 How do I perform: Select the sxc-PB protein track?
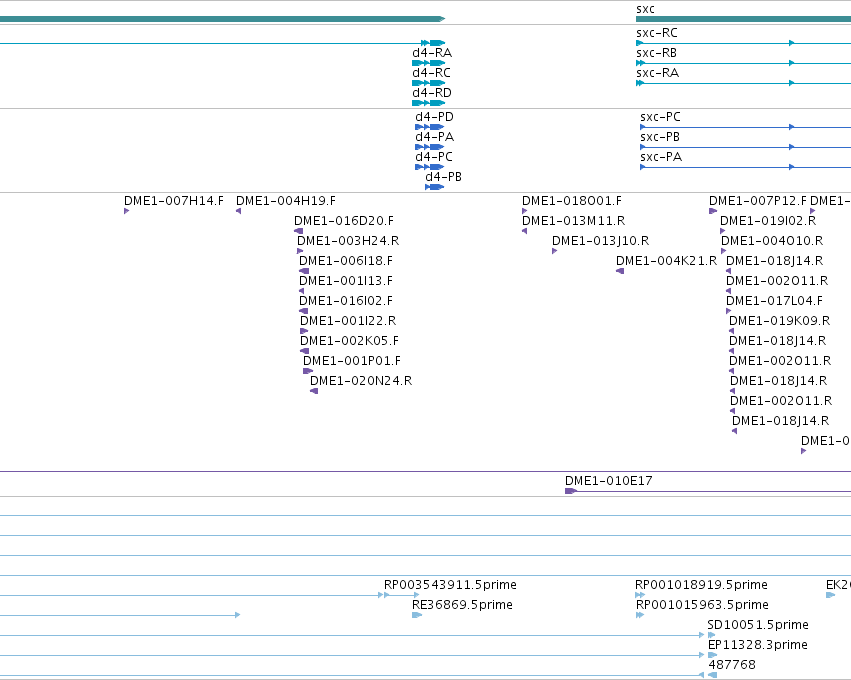pyautogui.click(x=746, y=147)
